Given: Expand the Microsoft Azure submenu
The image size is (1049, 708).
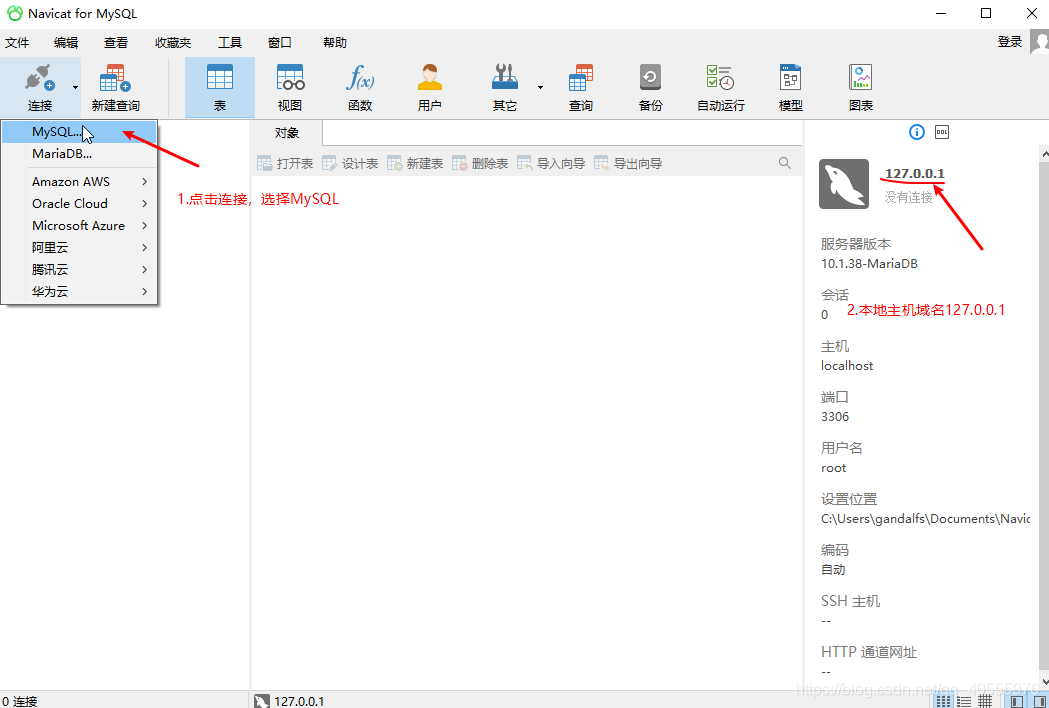Looking at the screenshot, I should click(145, 226).
